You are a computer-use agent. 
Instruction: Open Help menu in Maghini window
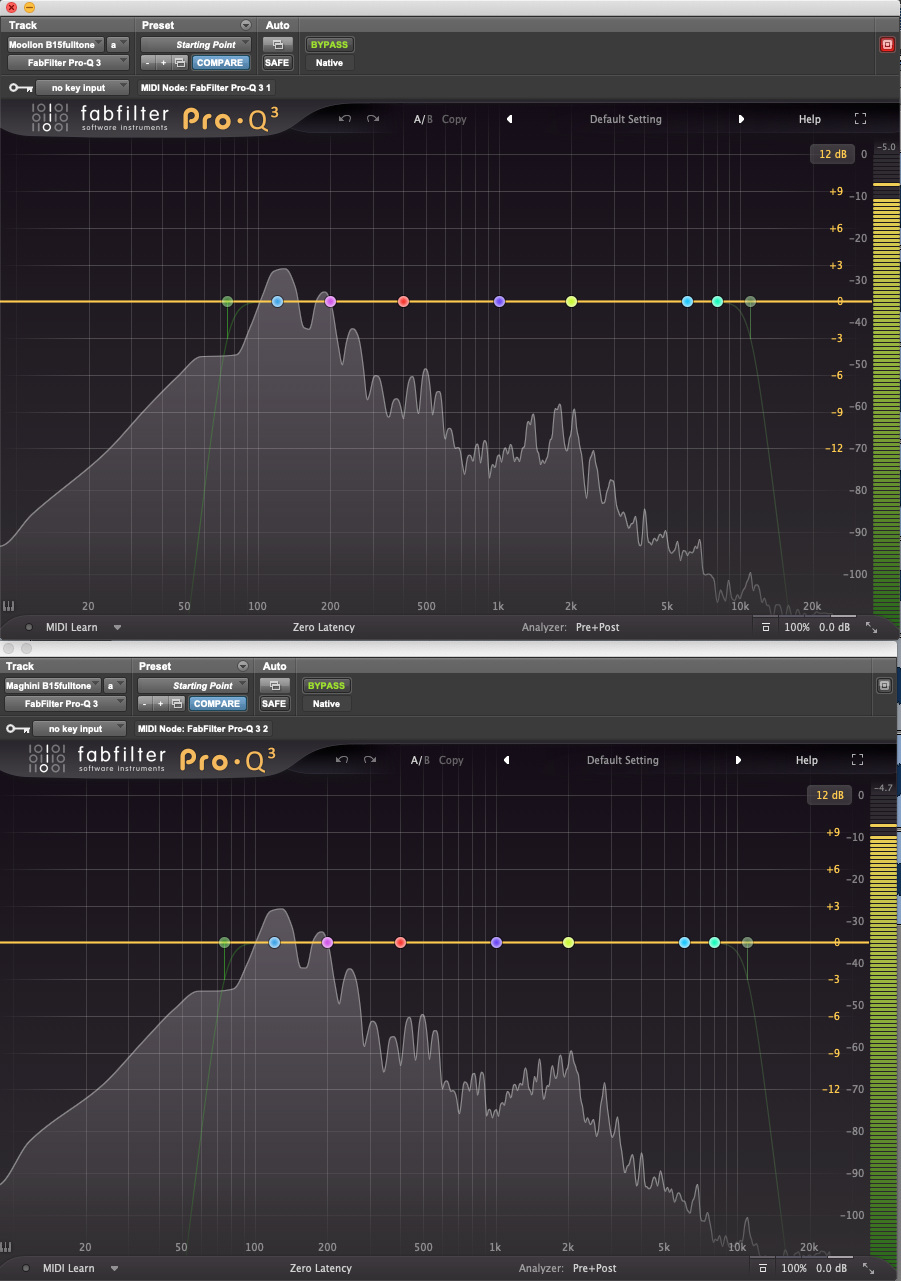(807, 760)
